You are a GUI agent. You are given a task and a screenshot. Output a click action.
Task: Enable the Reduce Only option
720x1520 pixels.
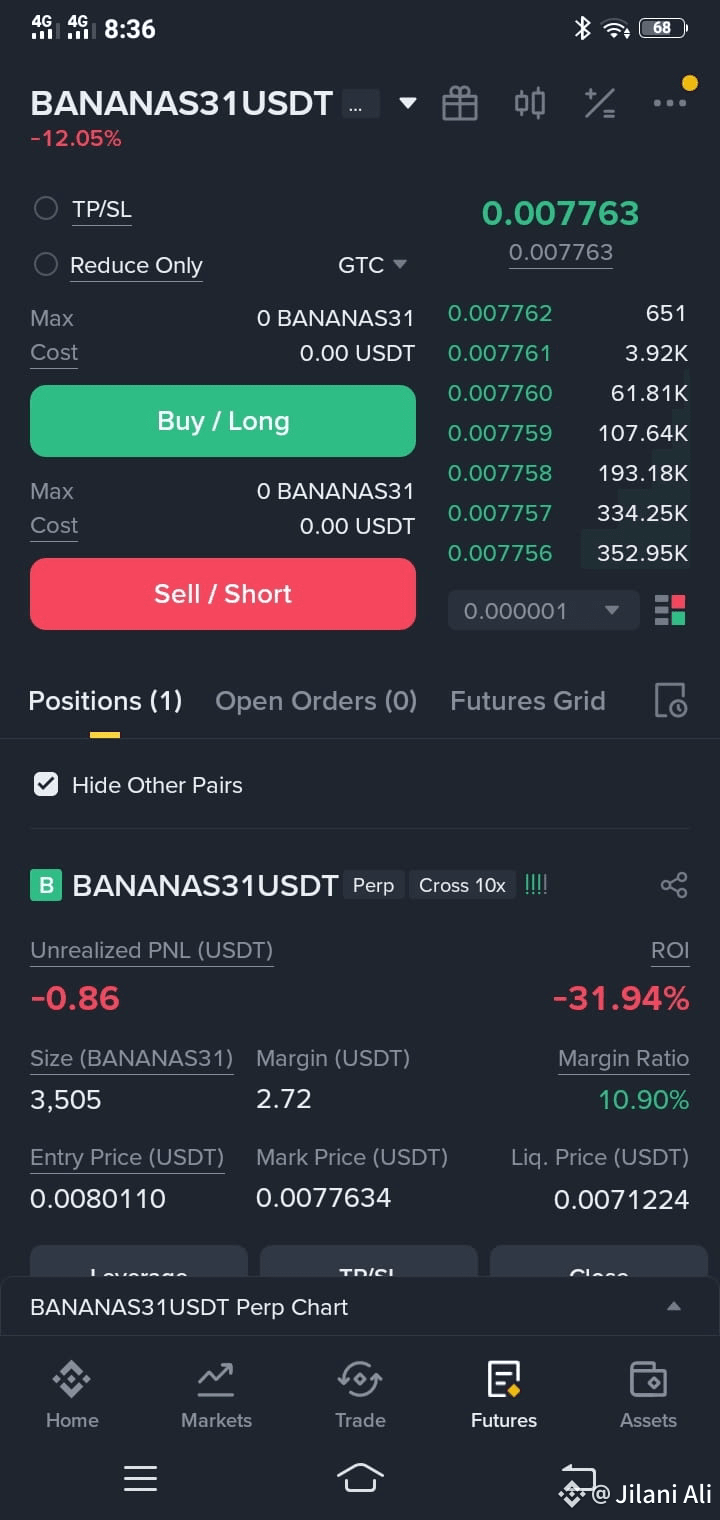tap(46, 264)
